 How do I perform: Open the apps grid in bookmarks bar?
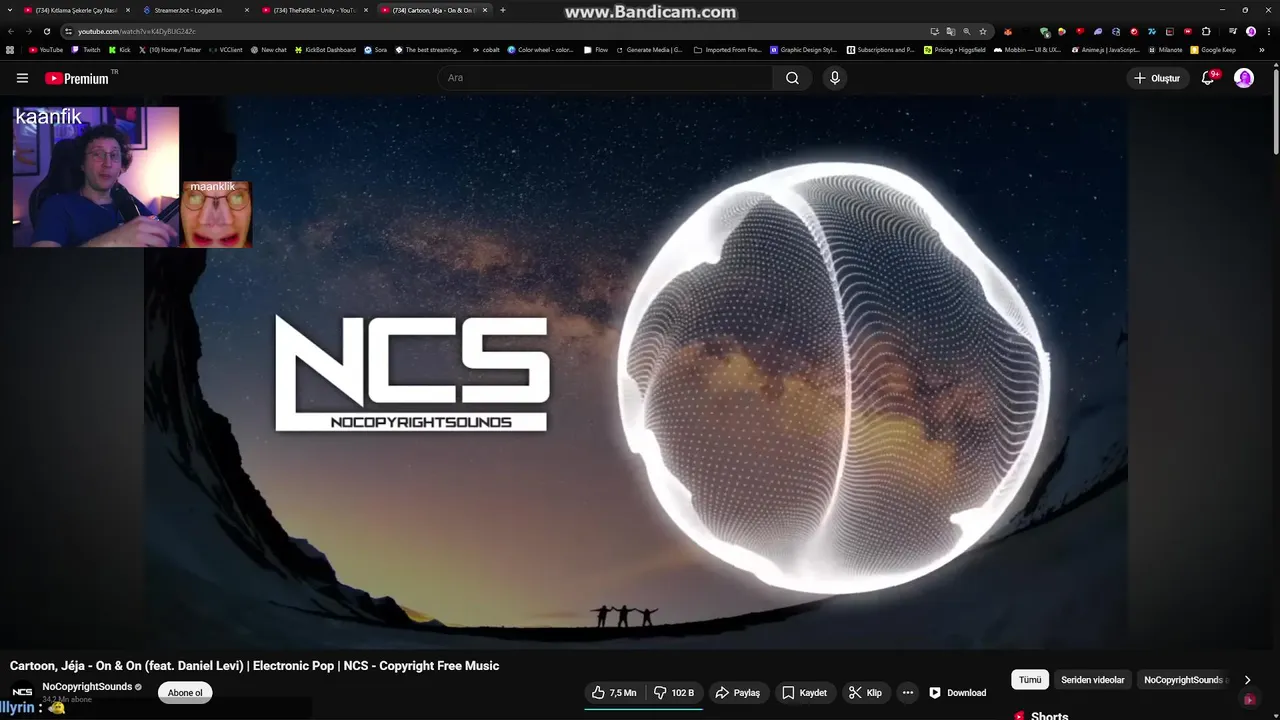pyautogui.click(x=10, y=50)
